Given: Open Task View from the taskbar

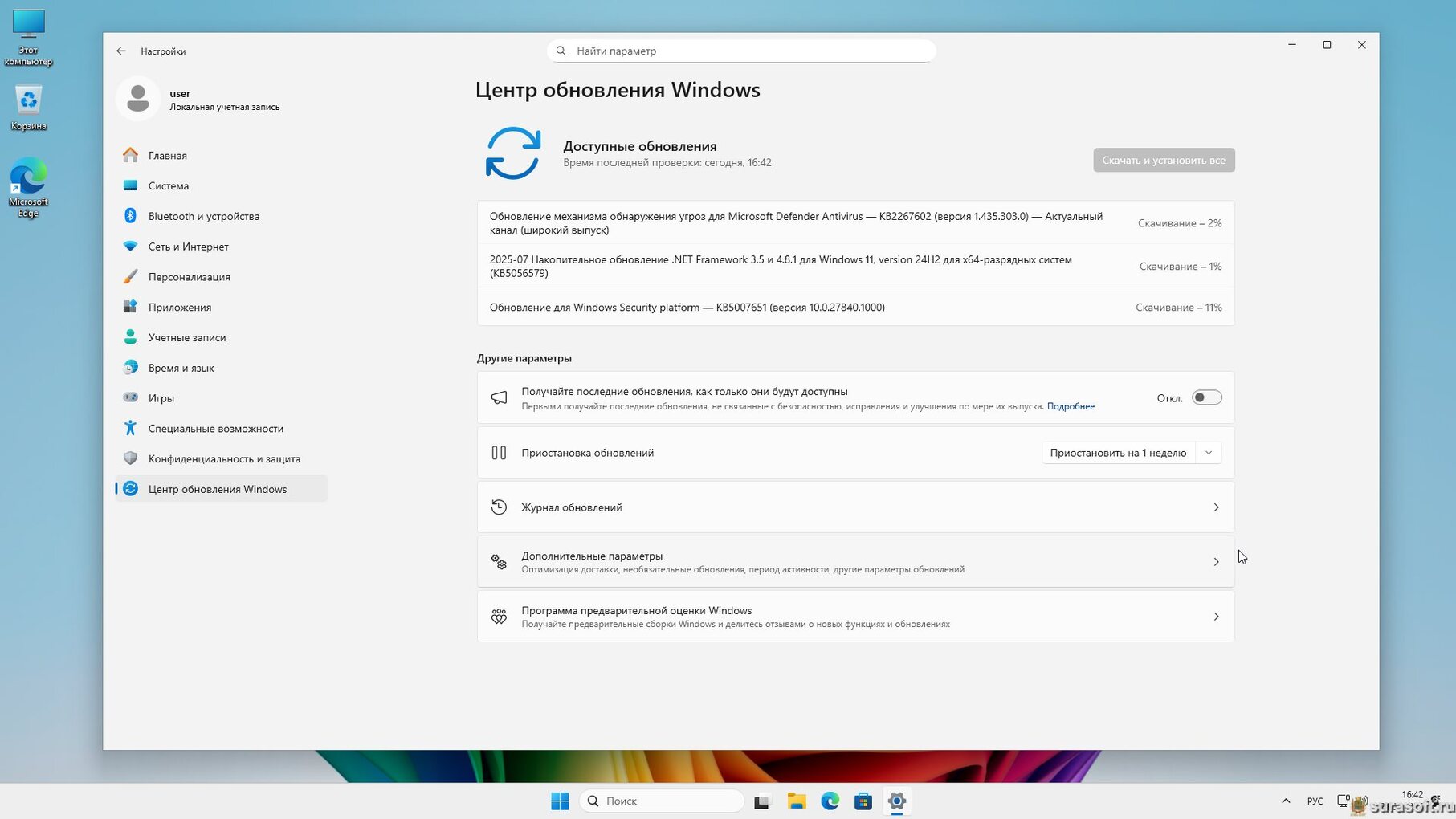Looking at the screenshot, I should click(x=761, y=801).
